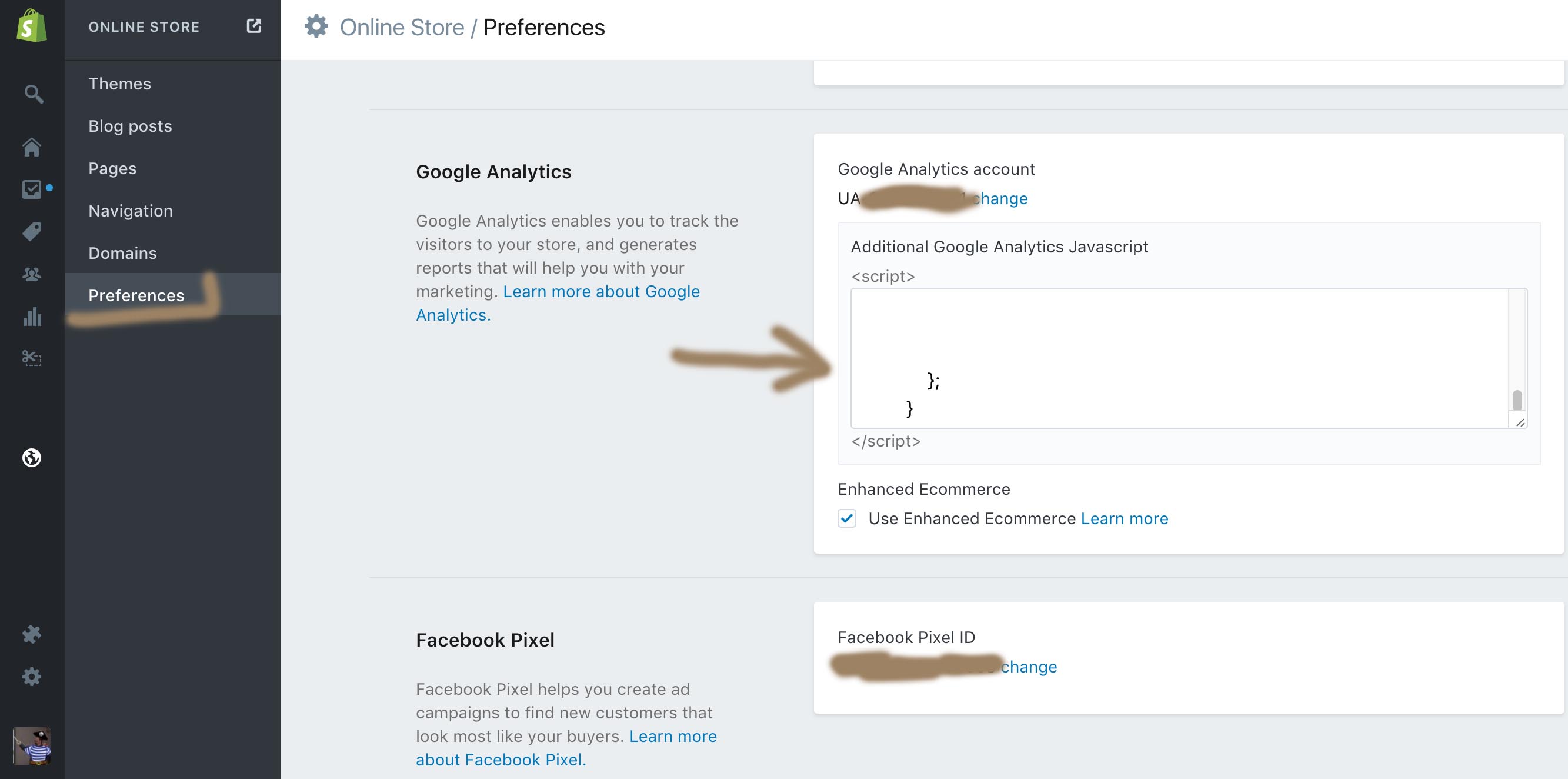Select the Online Store globe icon
Viewport: 1568px width, 779px height.
[x=32, y=457]
